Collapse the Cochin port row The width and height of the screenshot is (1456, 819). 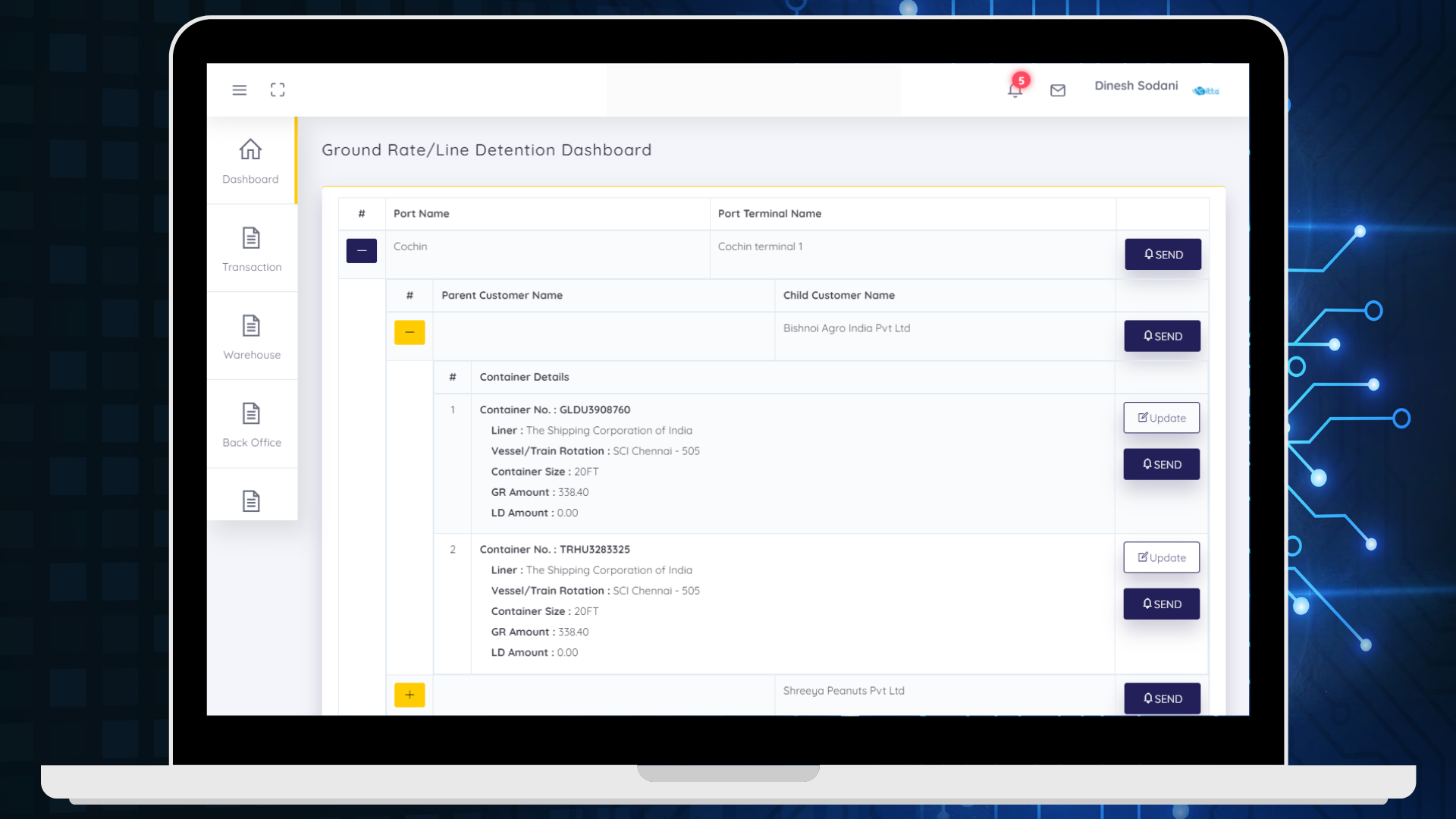pyautogui.click(x=362, y=251)
